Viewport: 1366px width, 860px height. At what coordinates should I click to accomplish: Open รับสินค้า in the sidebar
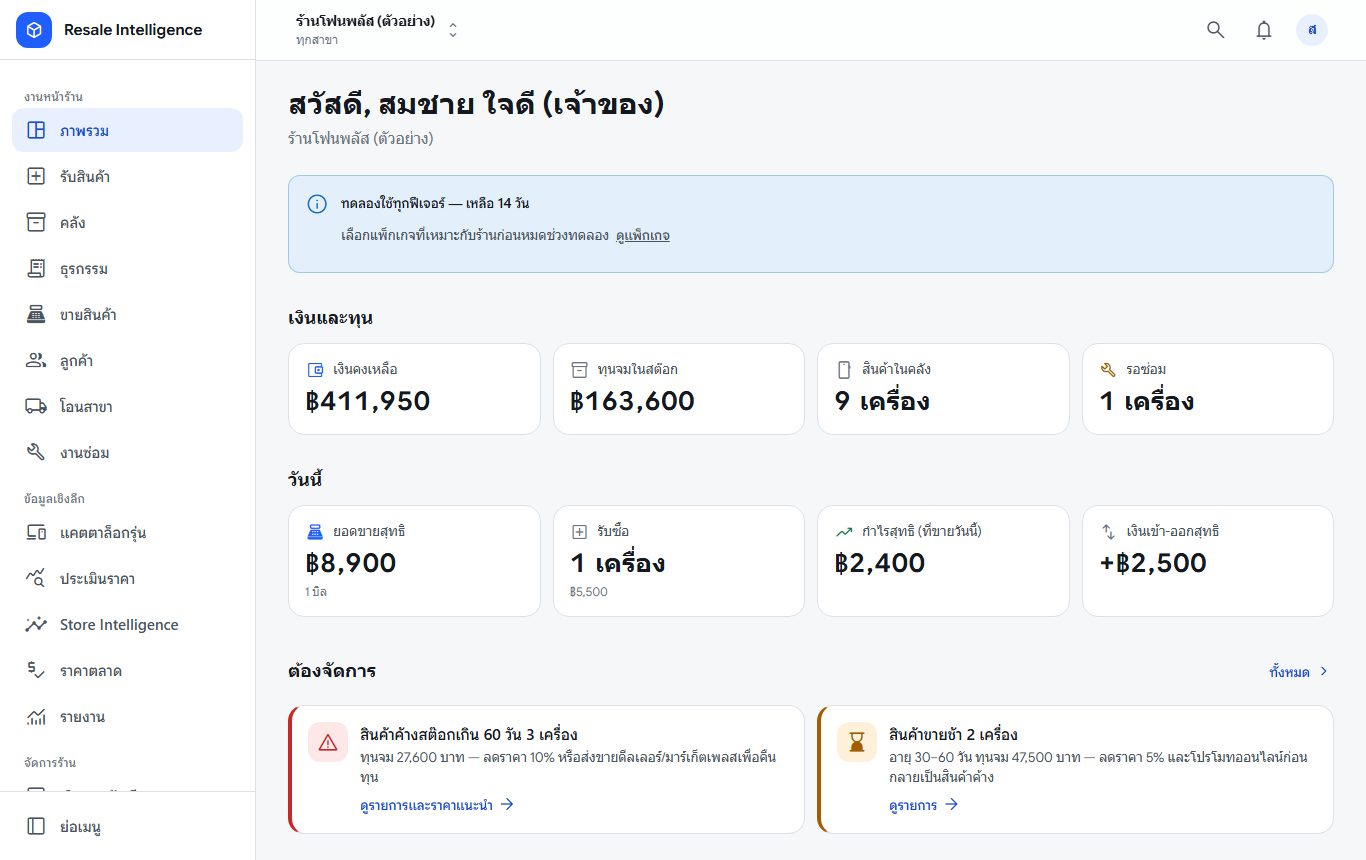(x=127, y=176)
